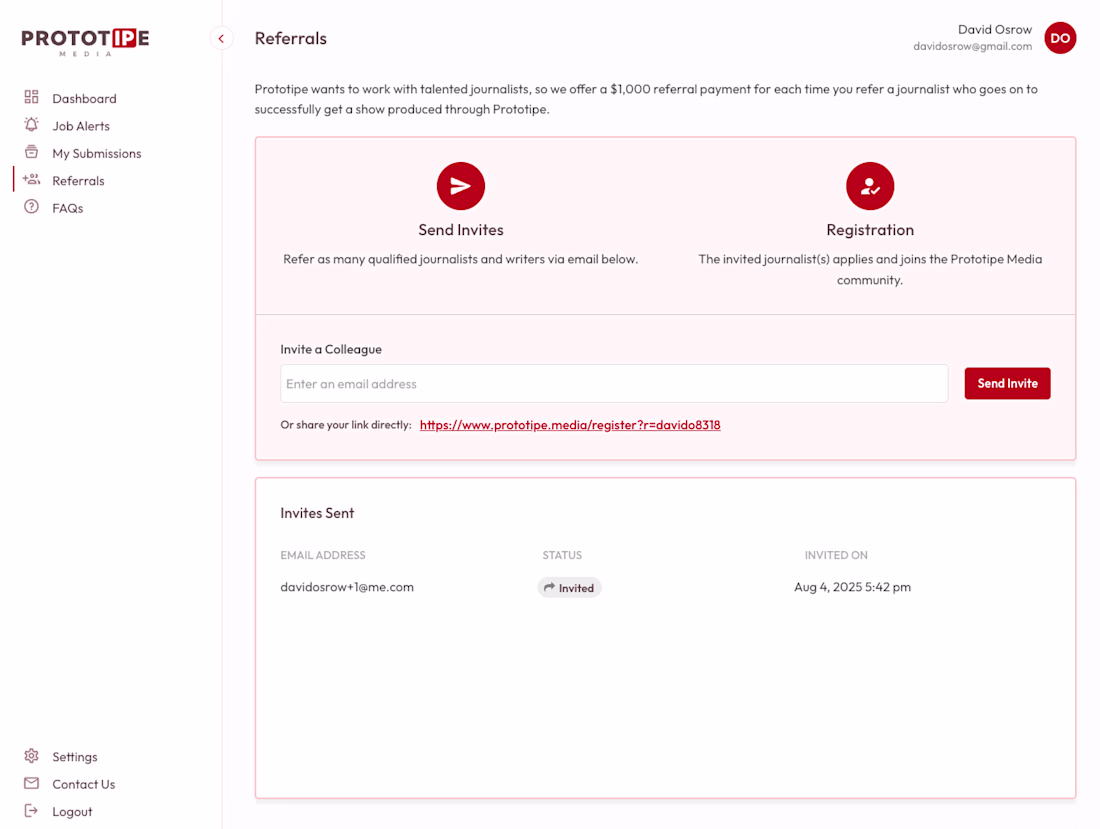Click the davidosrow+1@me.com invite row email
Screen dimensions: 1100x829
tap(347, 587)
